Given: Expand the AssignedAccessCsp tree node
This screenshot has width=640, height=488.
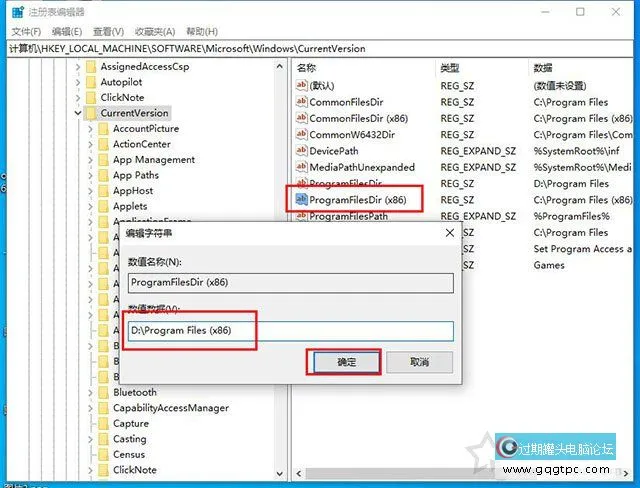Looking at the screenshot, I should click(78, 67).
